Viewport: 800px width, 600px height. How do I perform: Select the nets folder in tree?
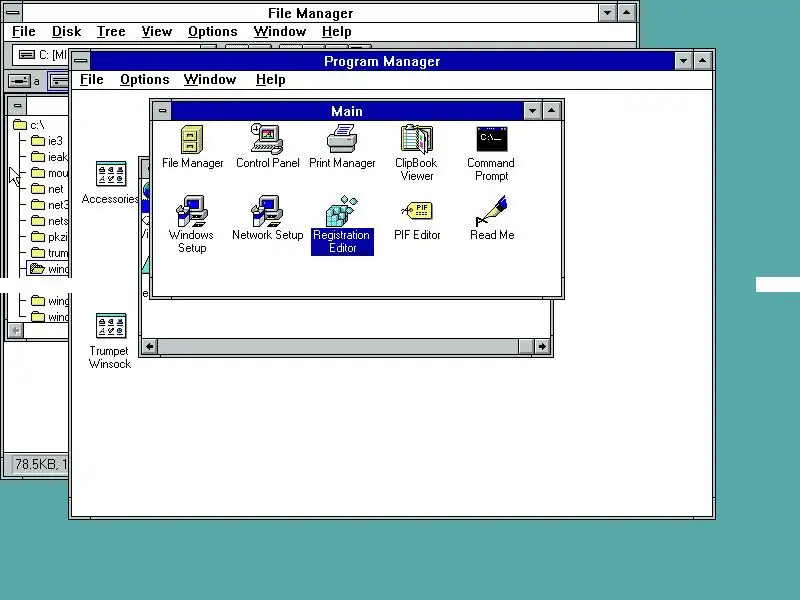point(49,221)
